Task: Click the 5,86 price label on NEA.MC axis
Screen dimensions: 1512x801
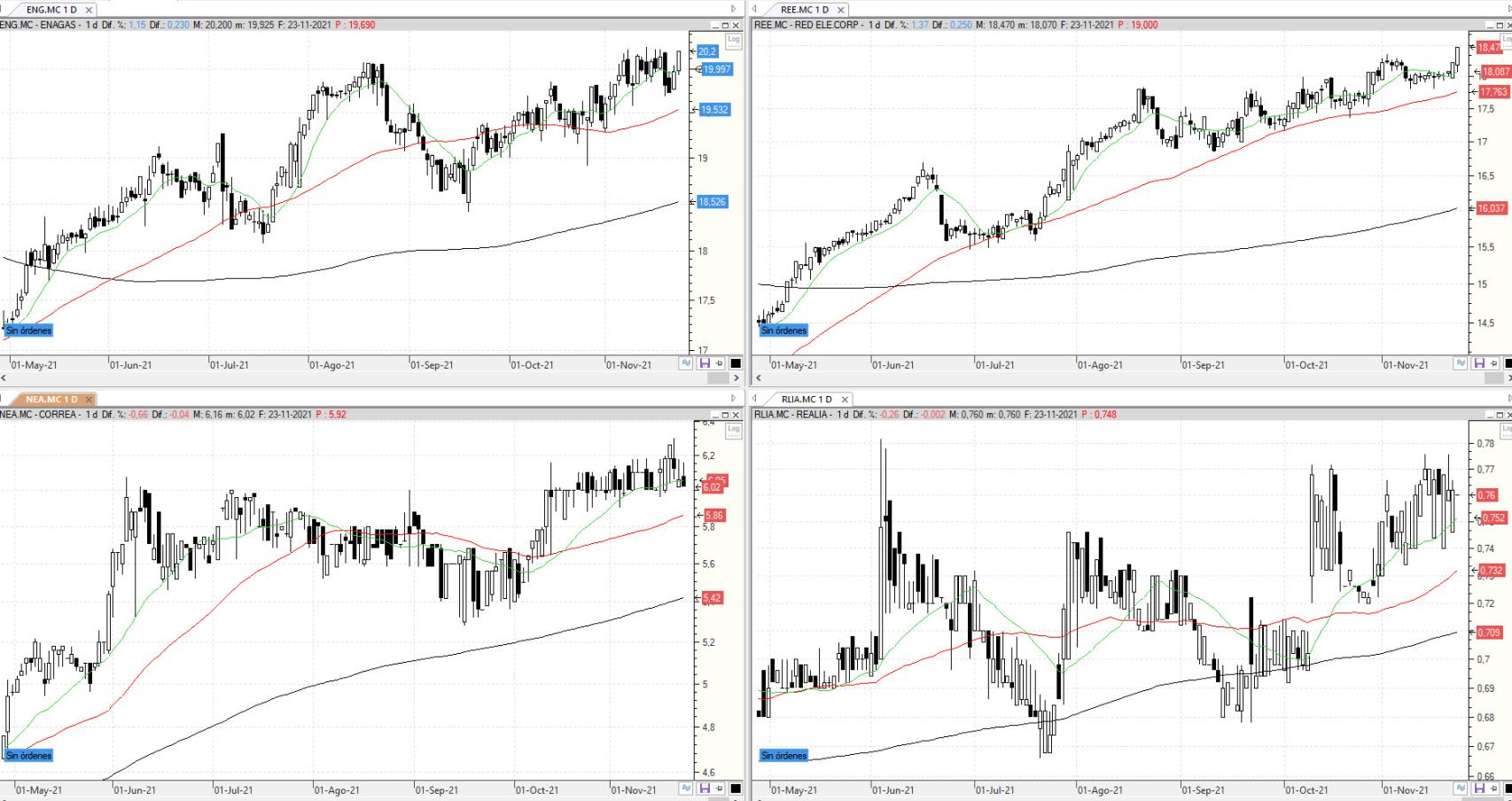Action: [714, 516]
